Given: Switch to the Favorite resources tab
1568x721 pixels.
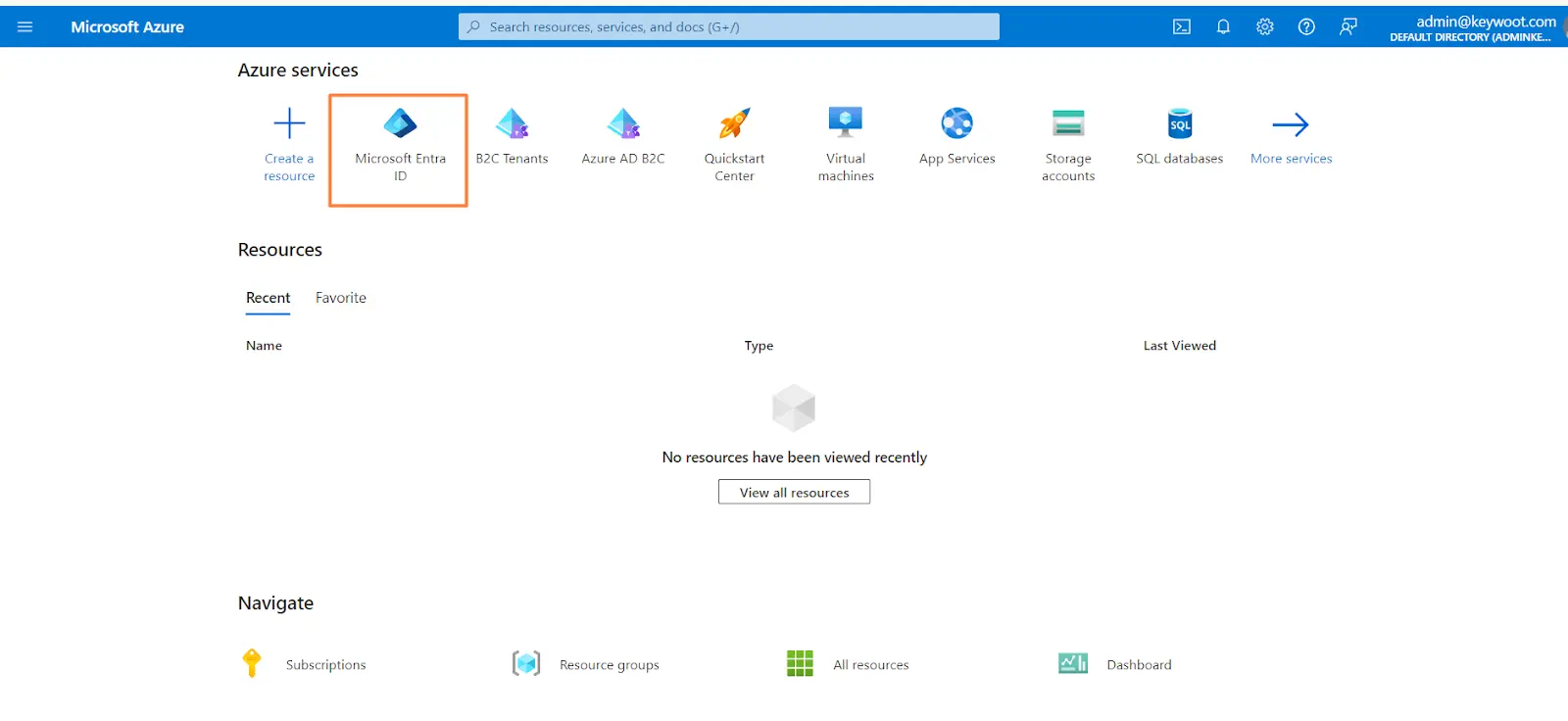Looking at the screenshot, I should [341, 298].
